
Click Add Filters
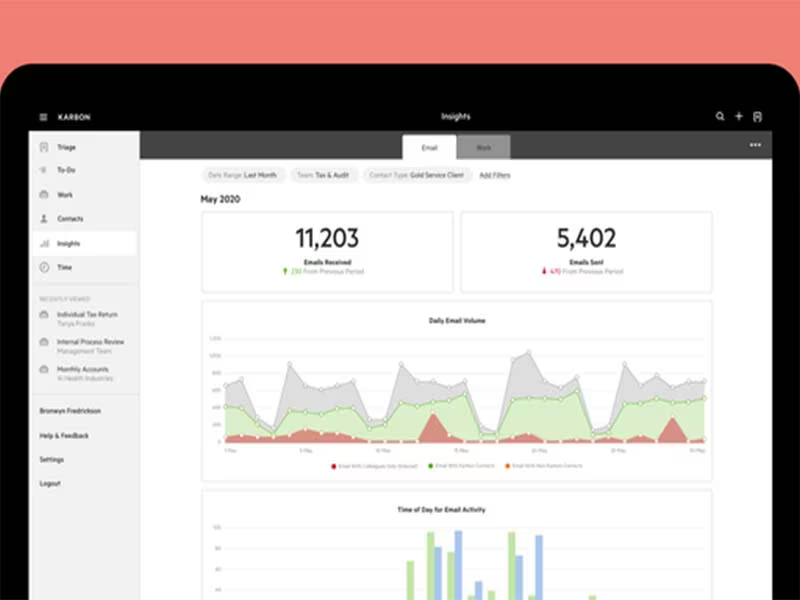494,175
